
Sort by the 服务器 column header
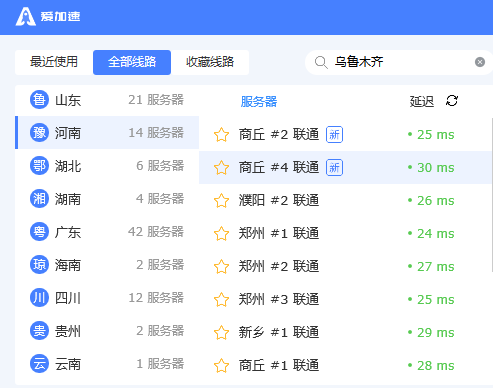[x=259, y=102]
